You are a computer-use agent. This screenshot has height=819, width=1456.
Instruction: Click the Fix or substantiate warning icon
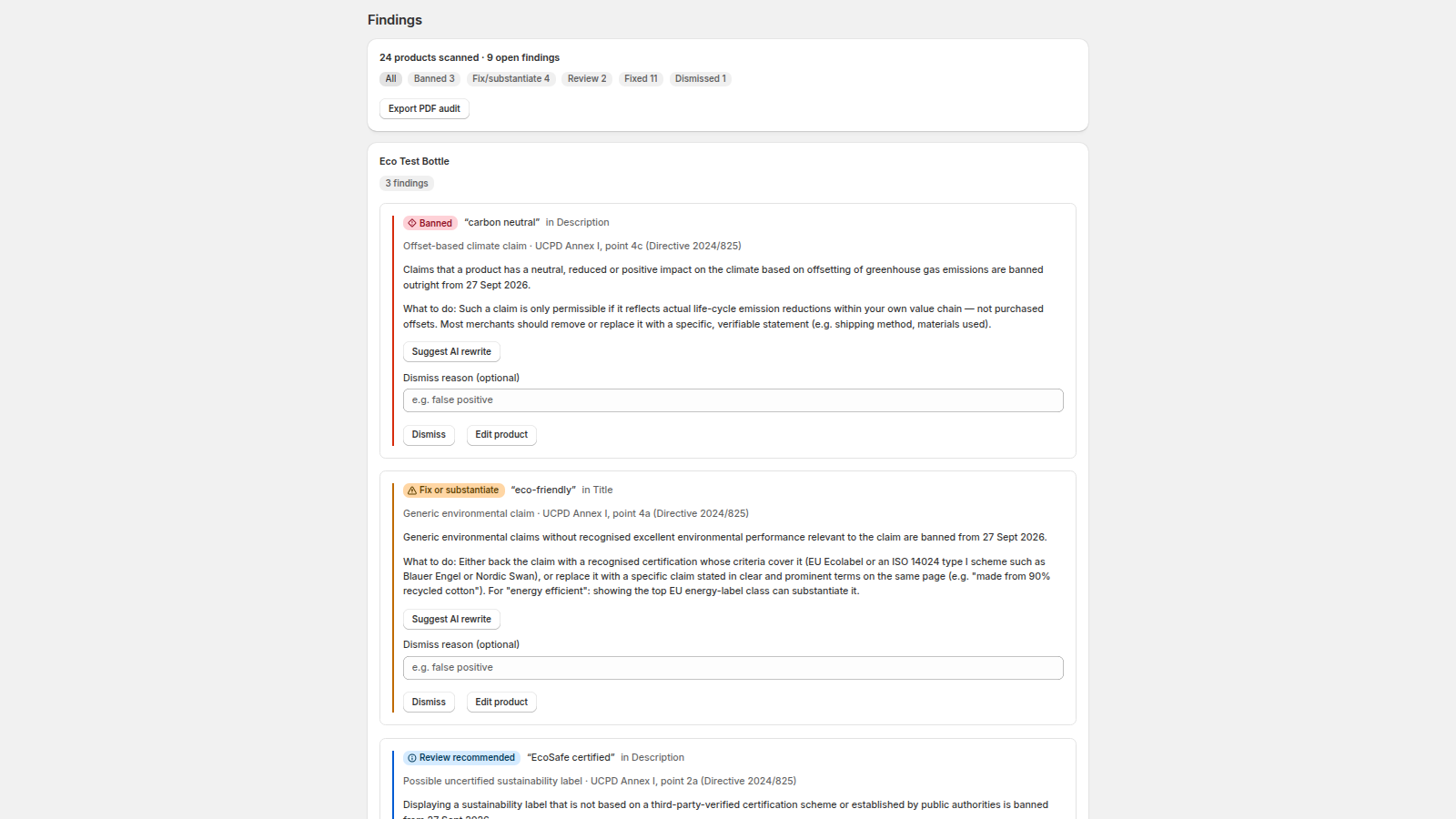click(412, 490)
